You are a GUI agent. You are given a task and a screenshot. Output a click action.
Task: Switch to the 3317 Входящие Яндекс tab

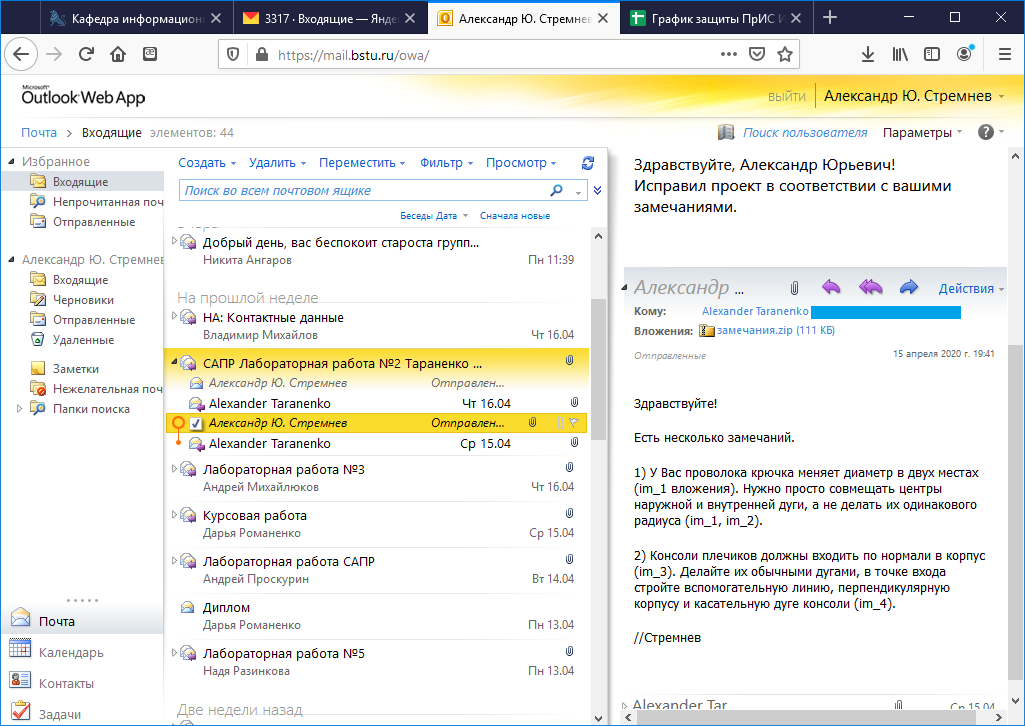tap(330, 18)
